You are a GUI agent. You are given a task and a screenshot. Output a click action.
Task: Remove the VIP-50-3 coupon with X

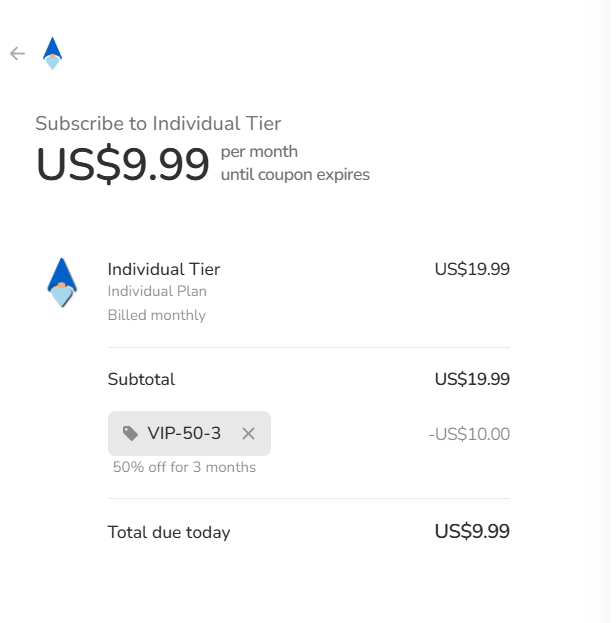click(x=248, y=433)
